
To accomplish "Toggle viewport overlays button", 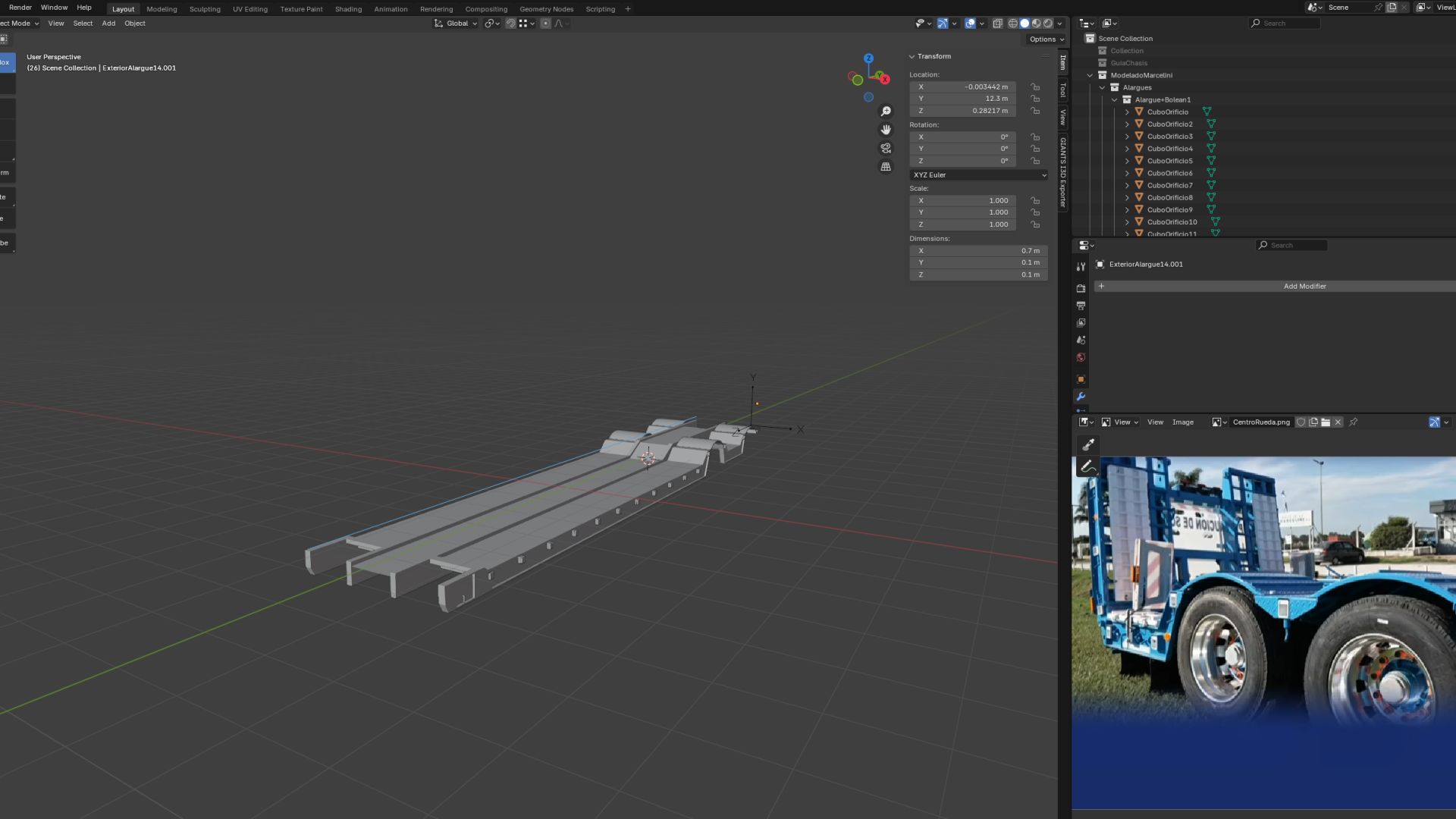I will point(970,24).
